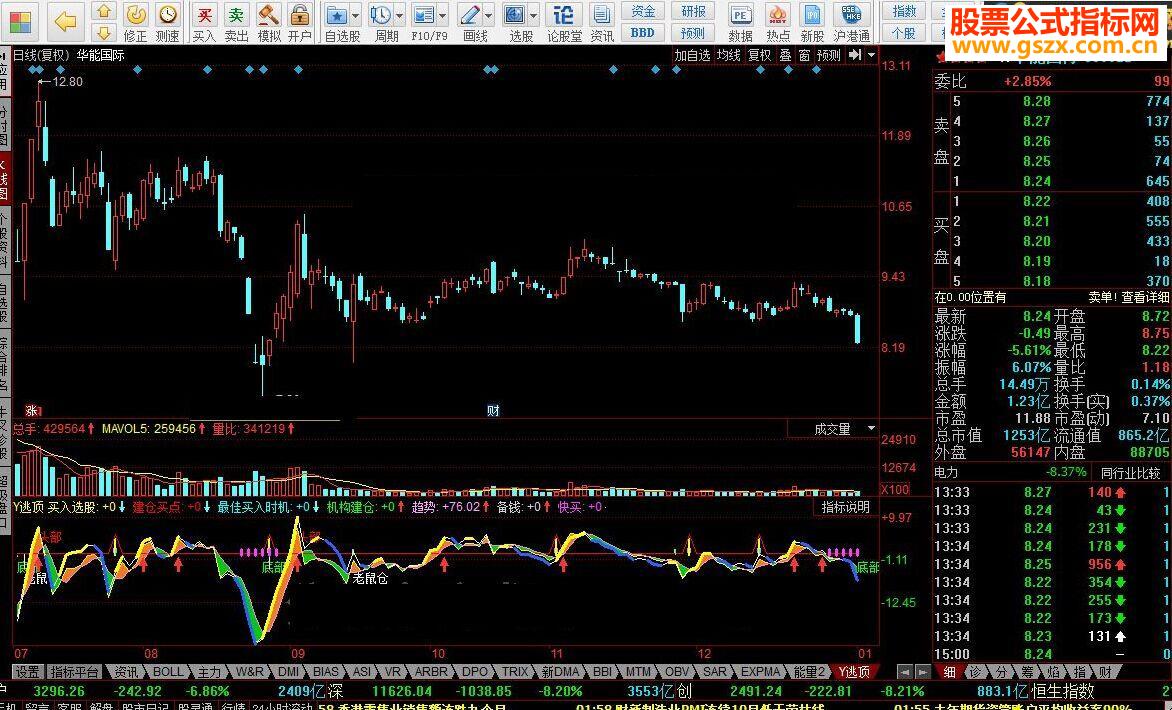The width and height of the screenshot is (1172, 710).
Task: Toggle 均线 moving averages on chart
Action: [x=728, y=55]
